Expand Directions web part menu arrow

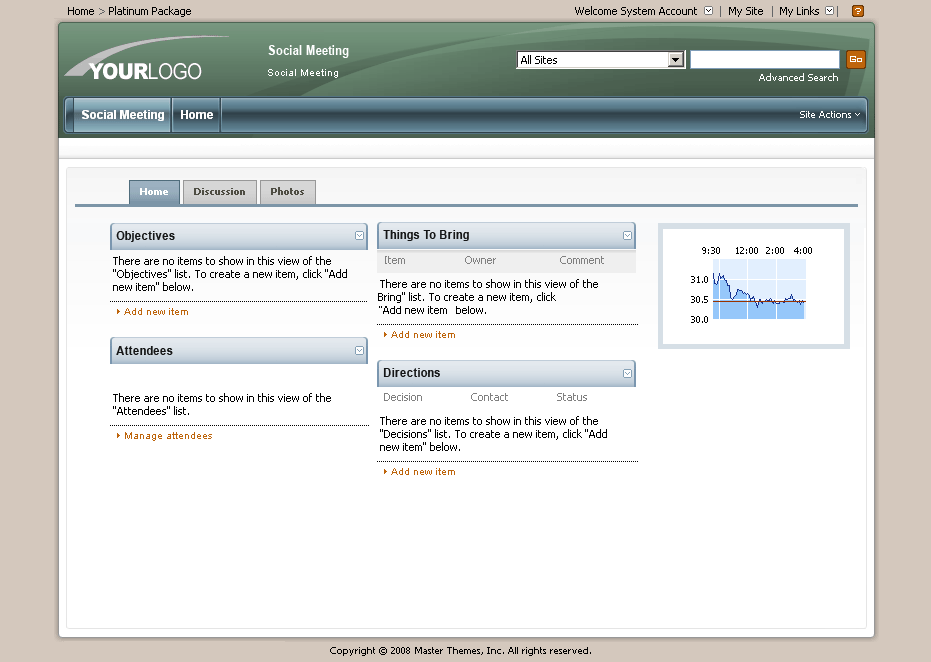click(x=627, y=373)
